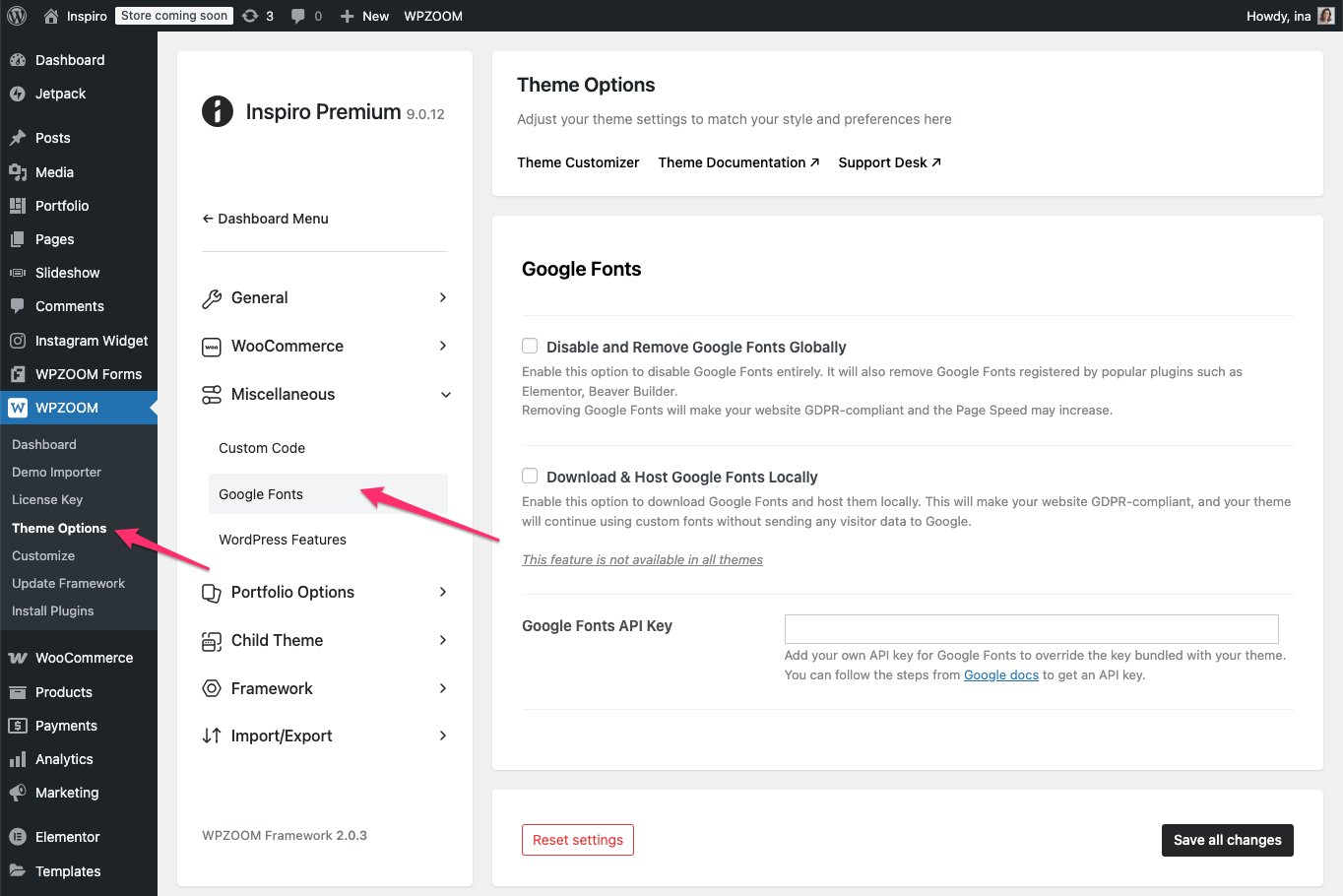1343x896 pixels.
Task: Click the updates icon in admin bar
Action: tap(250, 16)
